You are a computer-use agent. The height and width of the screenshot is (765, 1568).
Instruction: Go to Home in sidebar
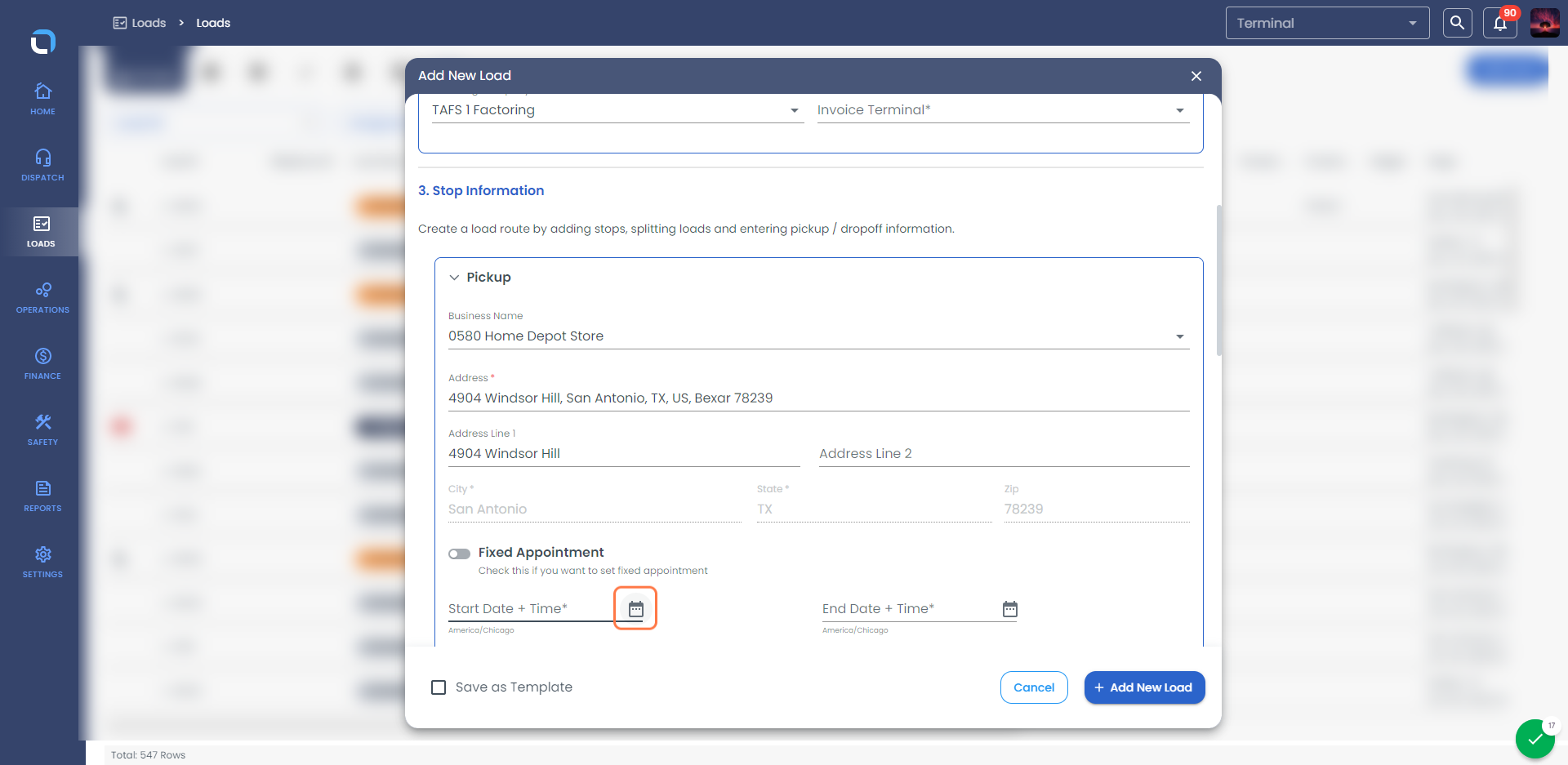coord(42,99)
